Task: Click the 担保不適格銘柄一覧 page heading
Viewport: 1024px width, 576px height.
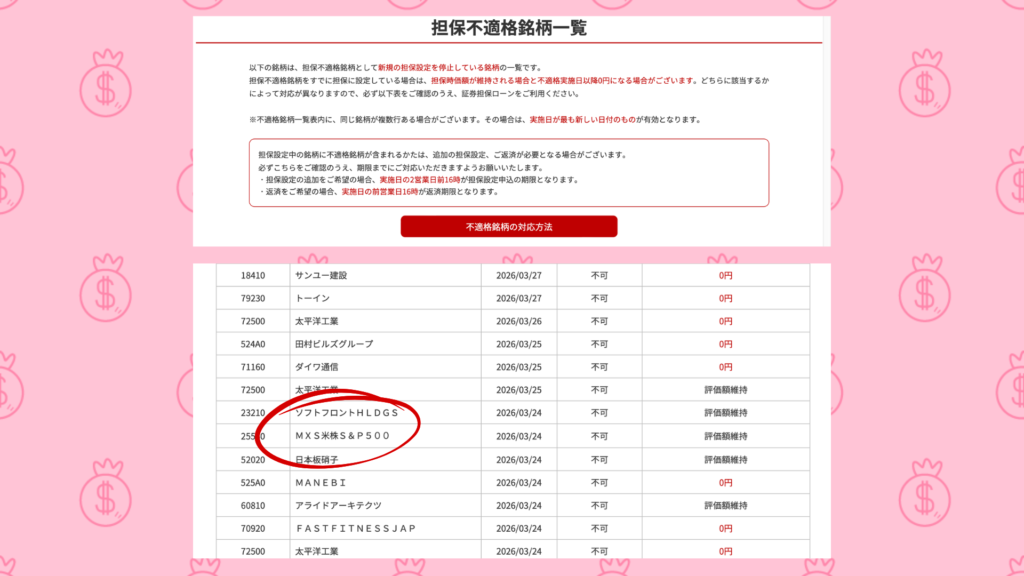Action: [509, 28]
